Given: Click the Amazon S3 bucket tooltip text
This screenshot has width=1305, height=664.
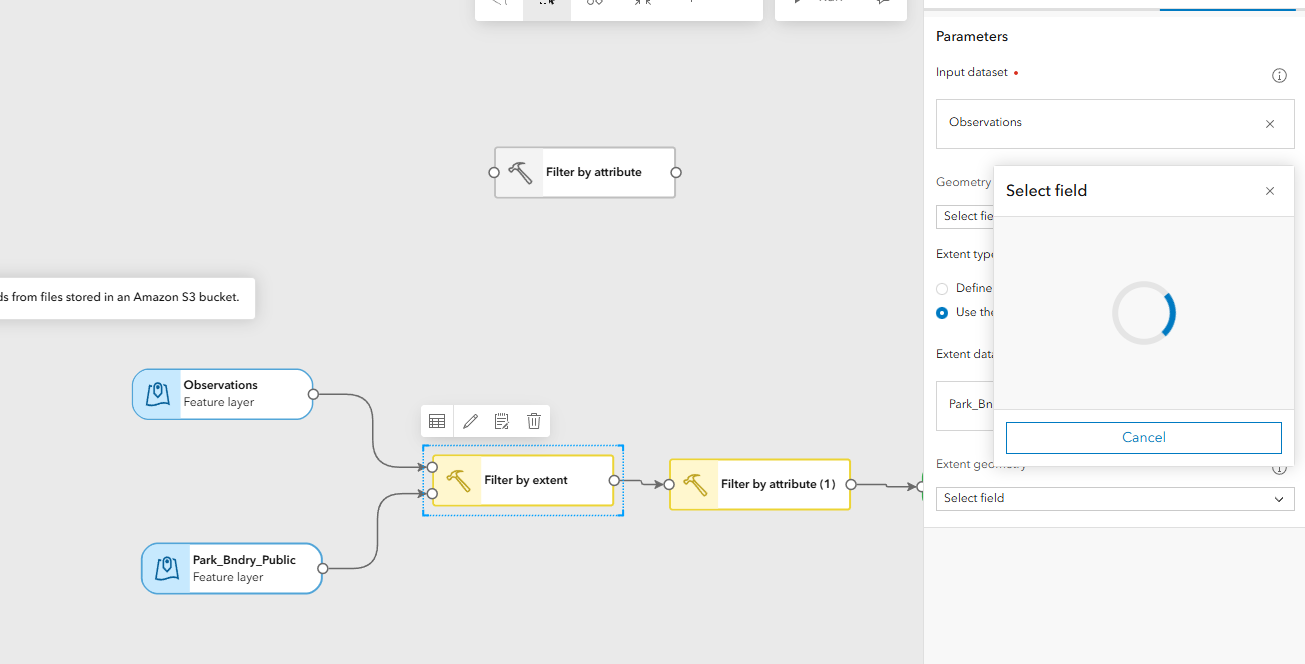Looking at the screenshot, I should click(x=120, y=297).
